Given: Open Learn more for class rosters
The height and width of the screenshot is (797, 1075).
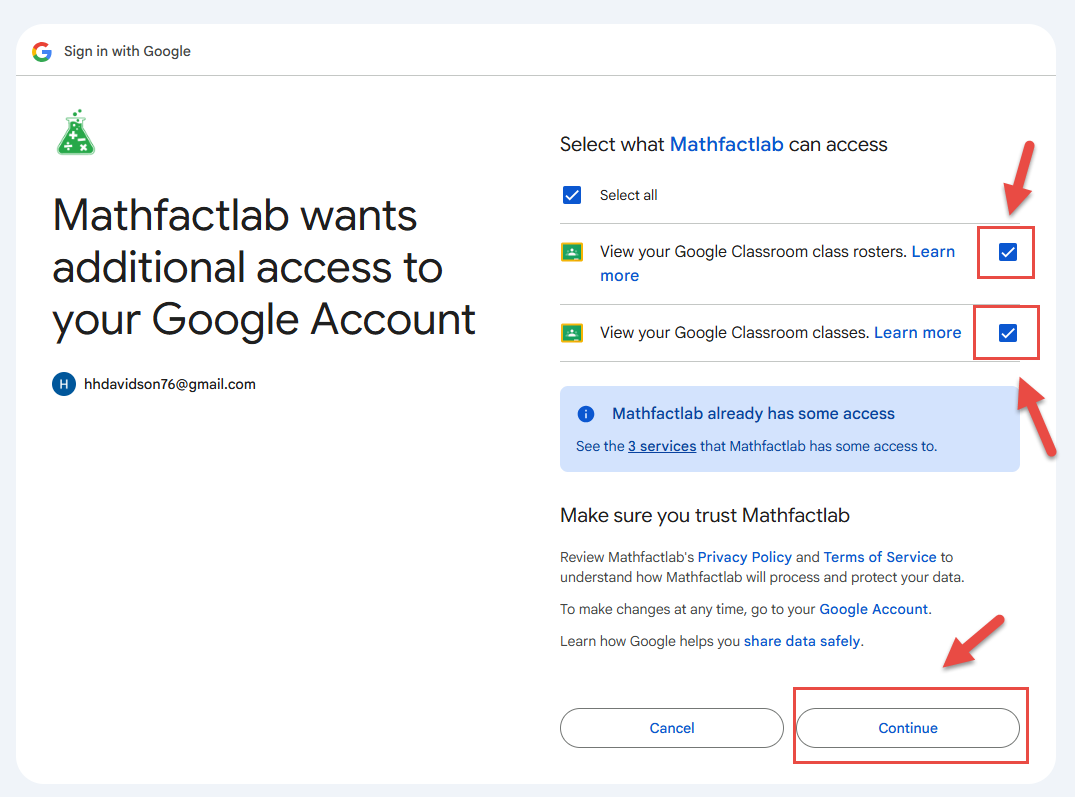Looking at the screenshot, I should coord(933,252).
